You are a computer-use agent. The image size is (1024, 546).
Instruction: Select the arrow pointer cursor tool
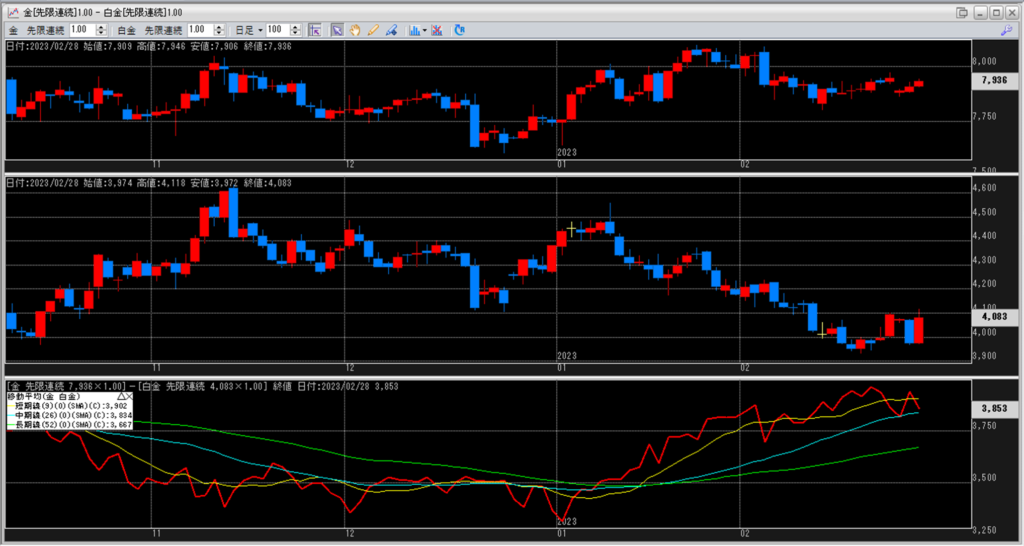[x=337, y=30]
